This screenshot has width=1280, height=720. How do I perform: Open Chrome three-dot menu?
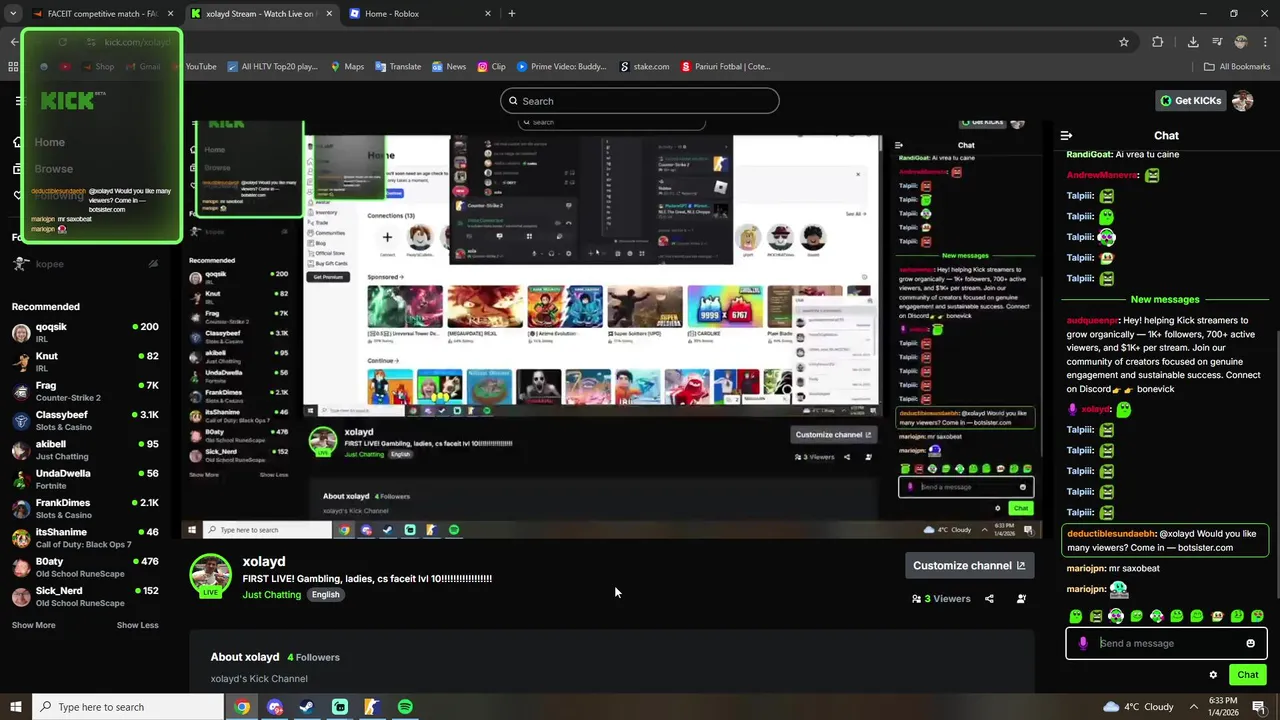(1265, 42)
